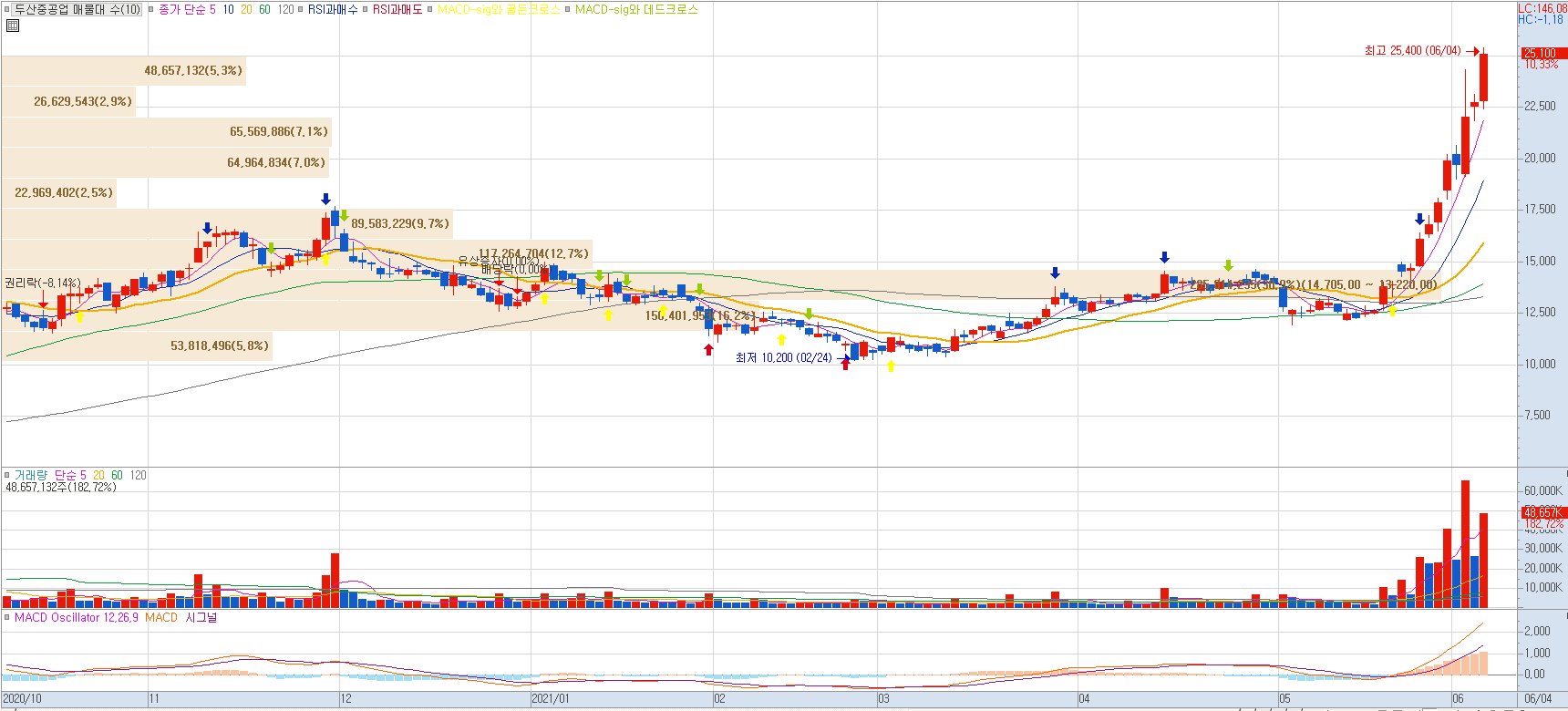Image resolution: width=1568 pixels, height=711 pixels.
Task: Click the 2020/10 date axis label
Action: tap(22, 698)
